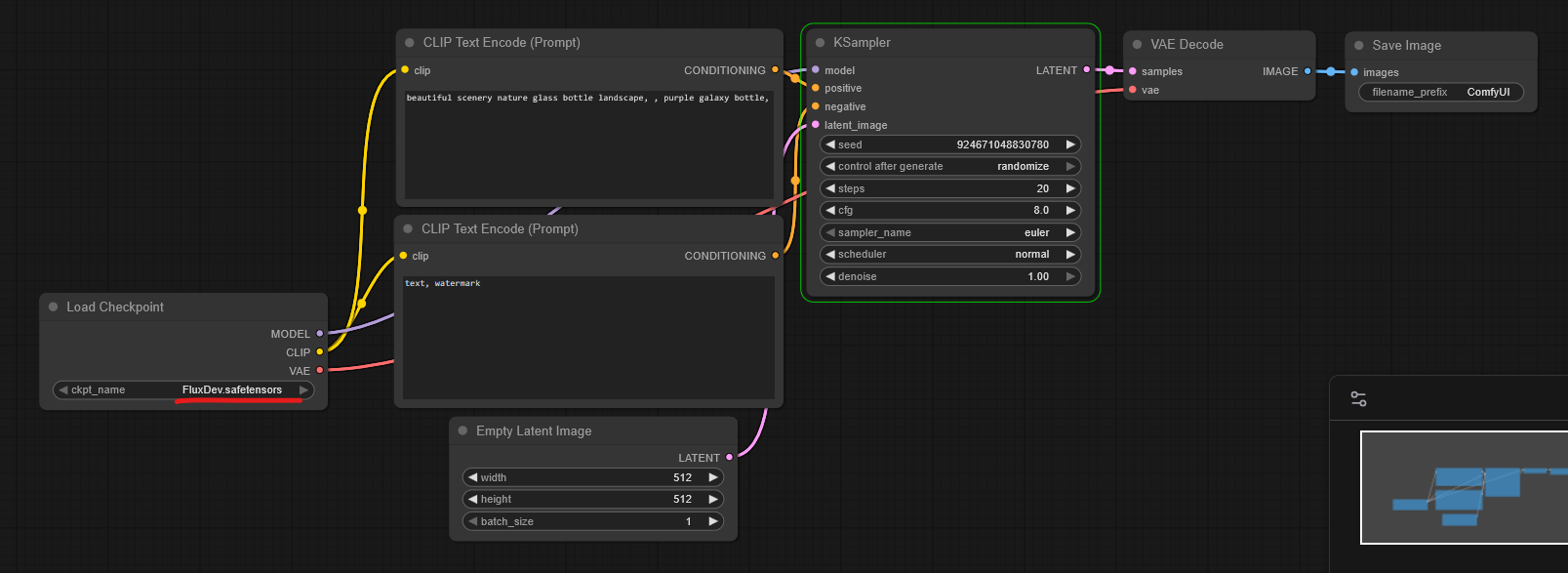Click the VAE Decode vae input socket
The image size is (1568, 573).
[x=1133, y=90]
